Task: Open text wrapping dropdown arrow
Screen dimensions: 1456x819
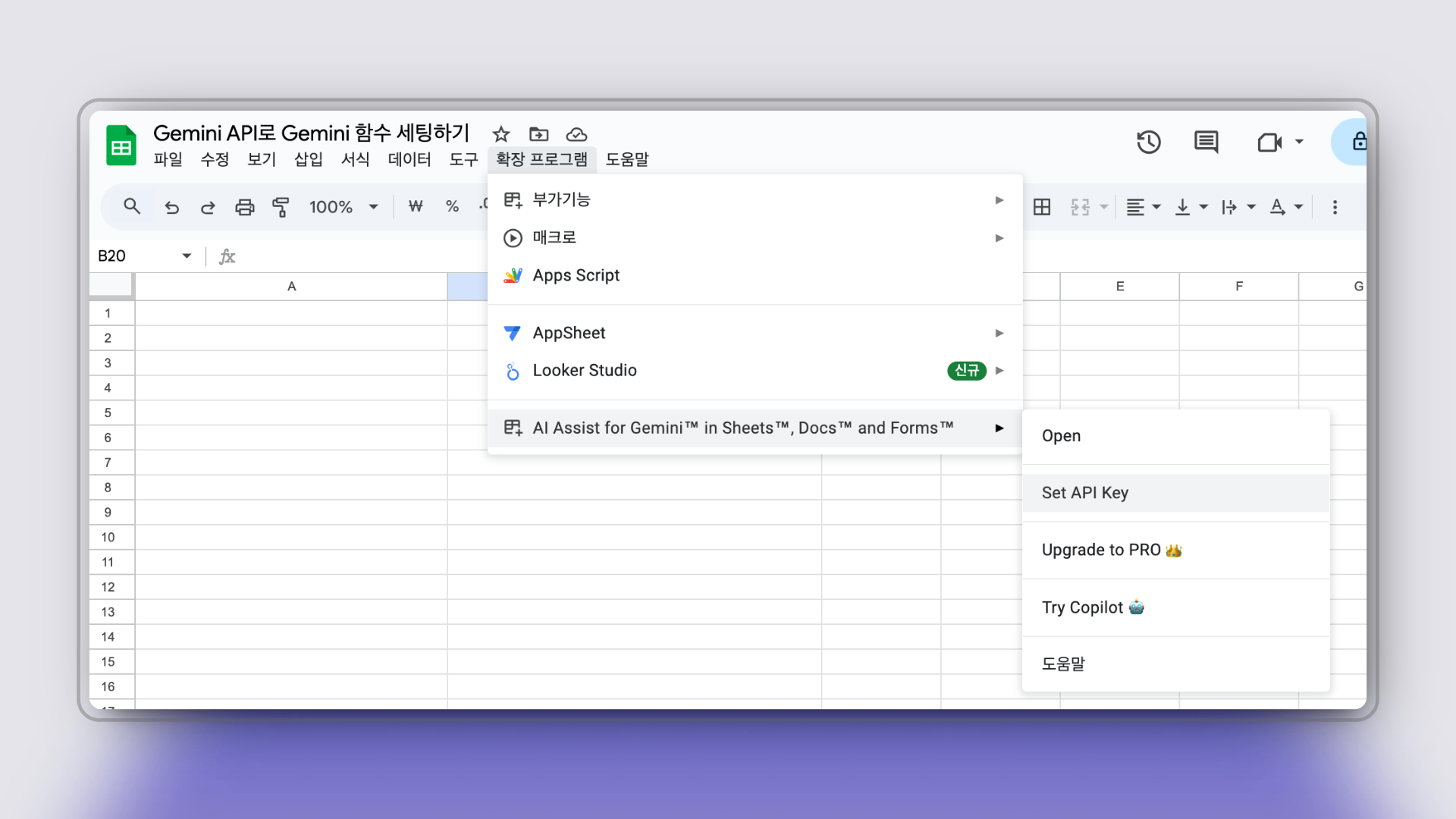Action: [x=1251, y=207]
